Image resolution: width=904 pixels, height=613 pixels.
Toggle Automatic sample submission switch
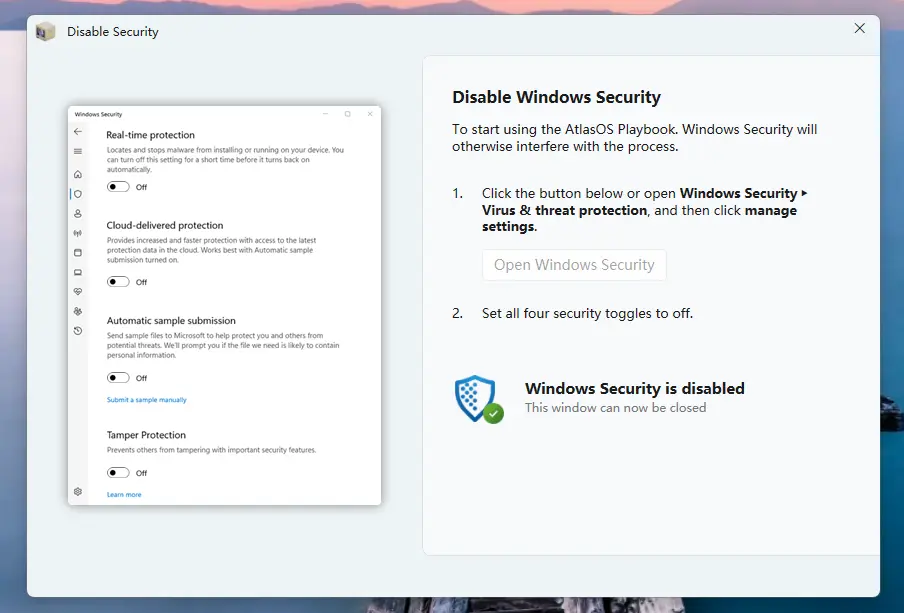tap(118, 378)
